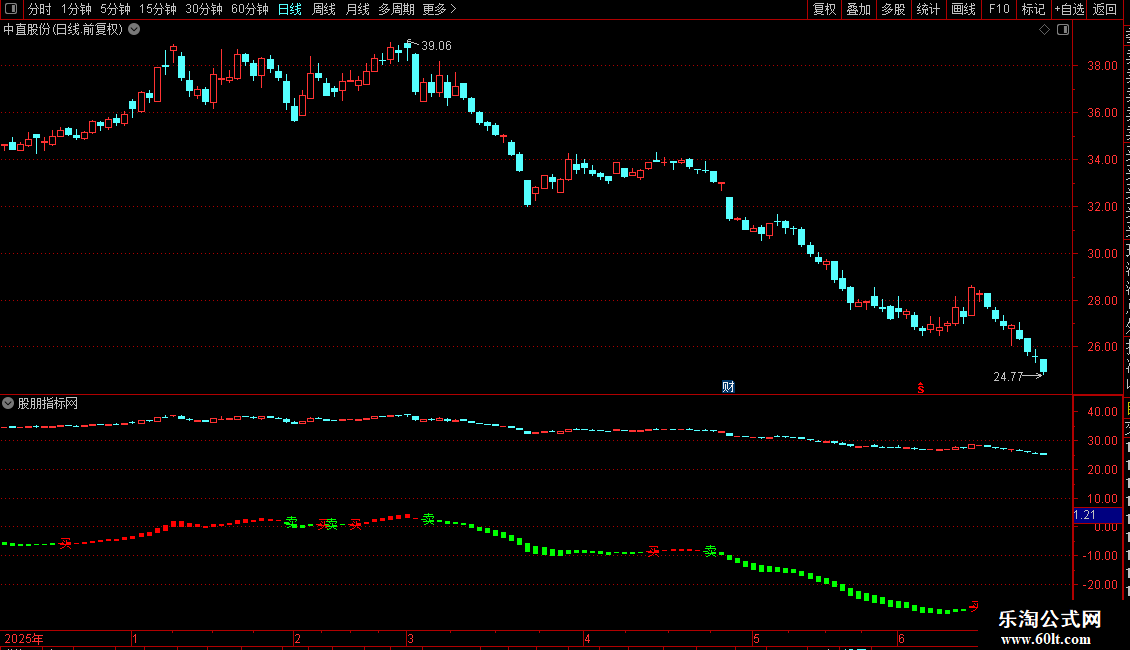Open the 多周期 multi-period view
This screenshot has width=1130, height=650.
[x=396, y=9]
